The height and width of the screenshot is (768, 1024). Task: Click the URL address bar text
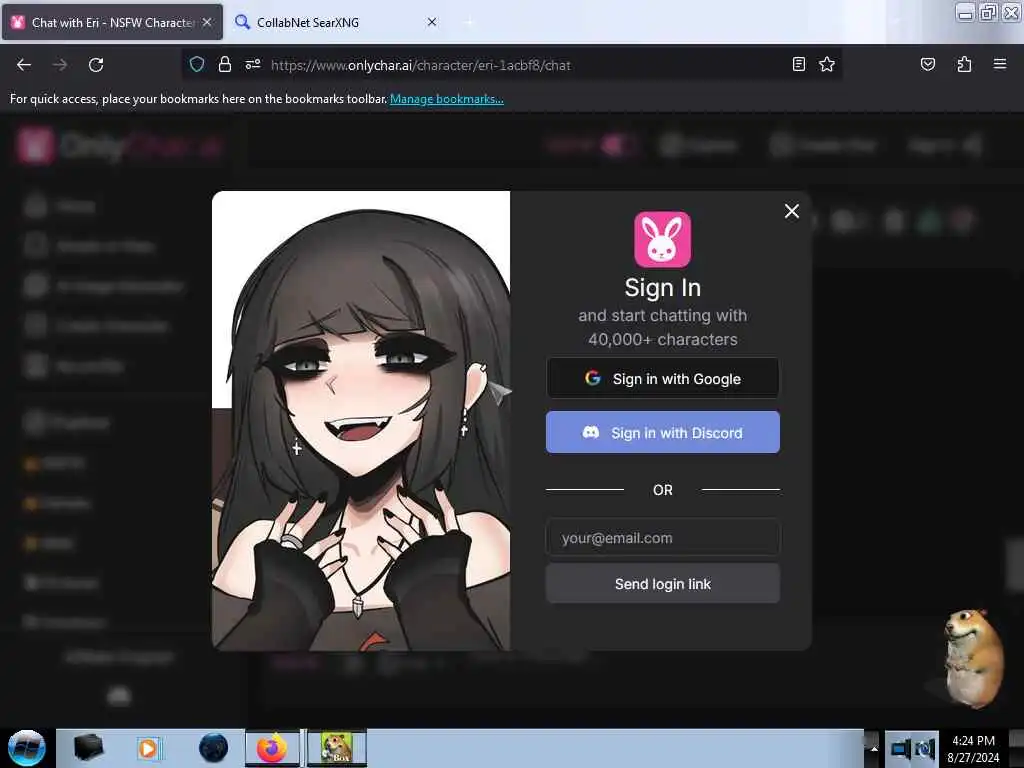pos(421,65)
